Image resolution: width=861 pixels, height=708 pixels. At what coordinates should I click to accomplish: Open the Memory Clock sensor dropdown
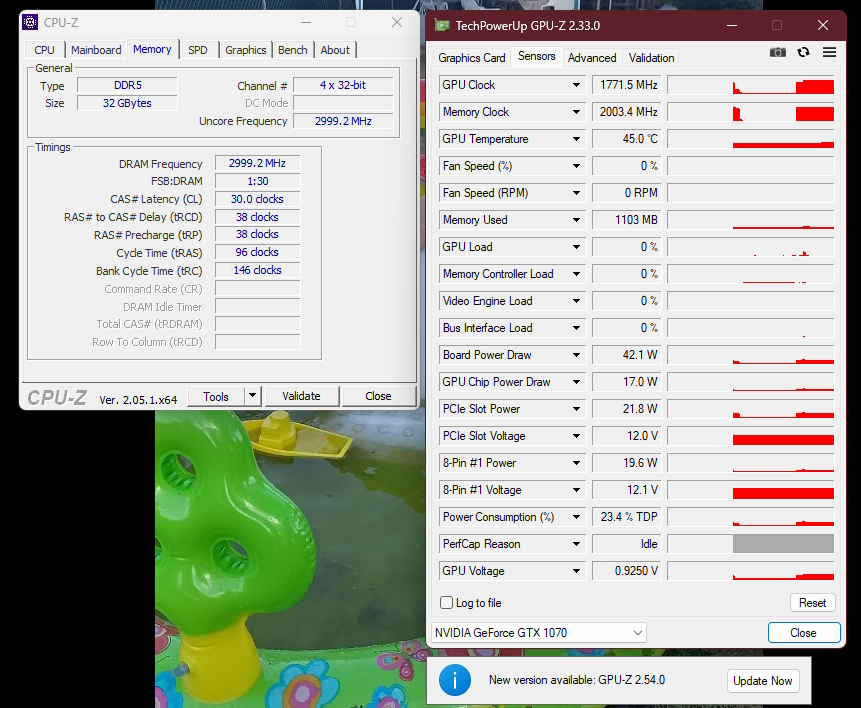tap(576, 112)
